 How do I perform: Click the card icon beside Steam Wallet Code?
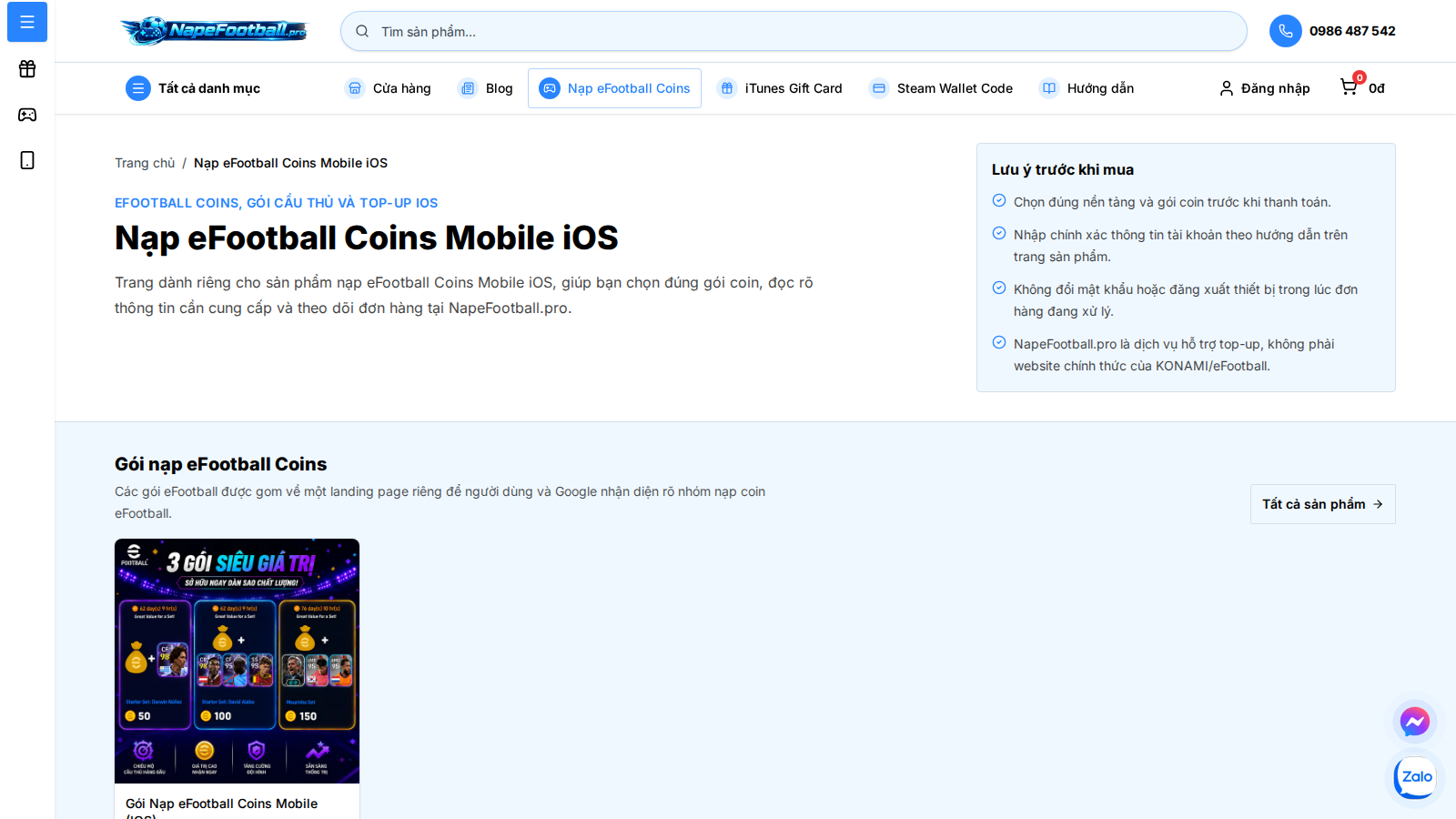pyautogui.click(x=878, y=88)
